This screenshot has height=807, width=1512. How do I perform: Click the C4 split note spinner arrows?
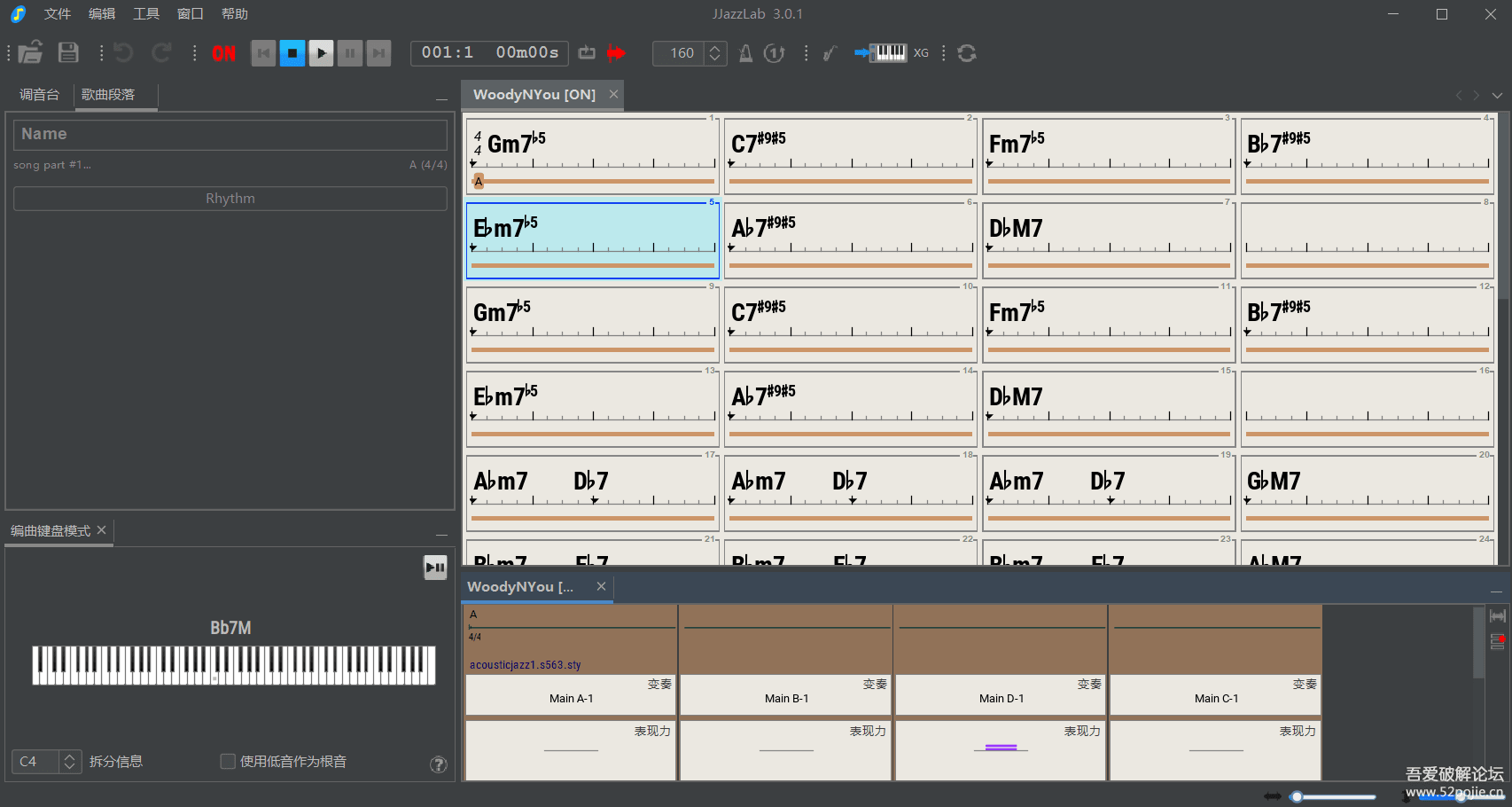(x=69, y=761)
